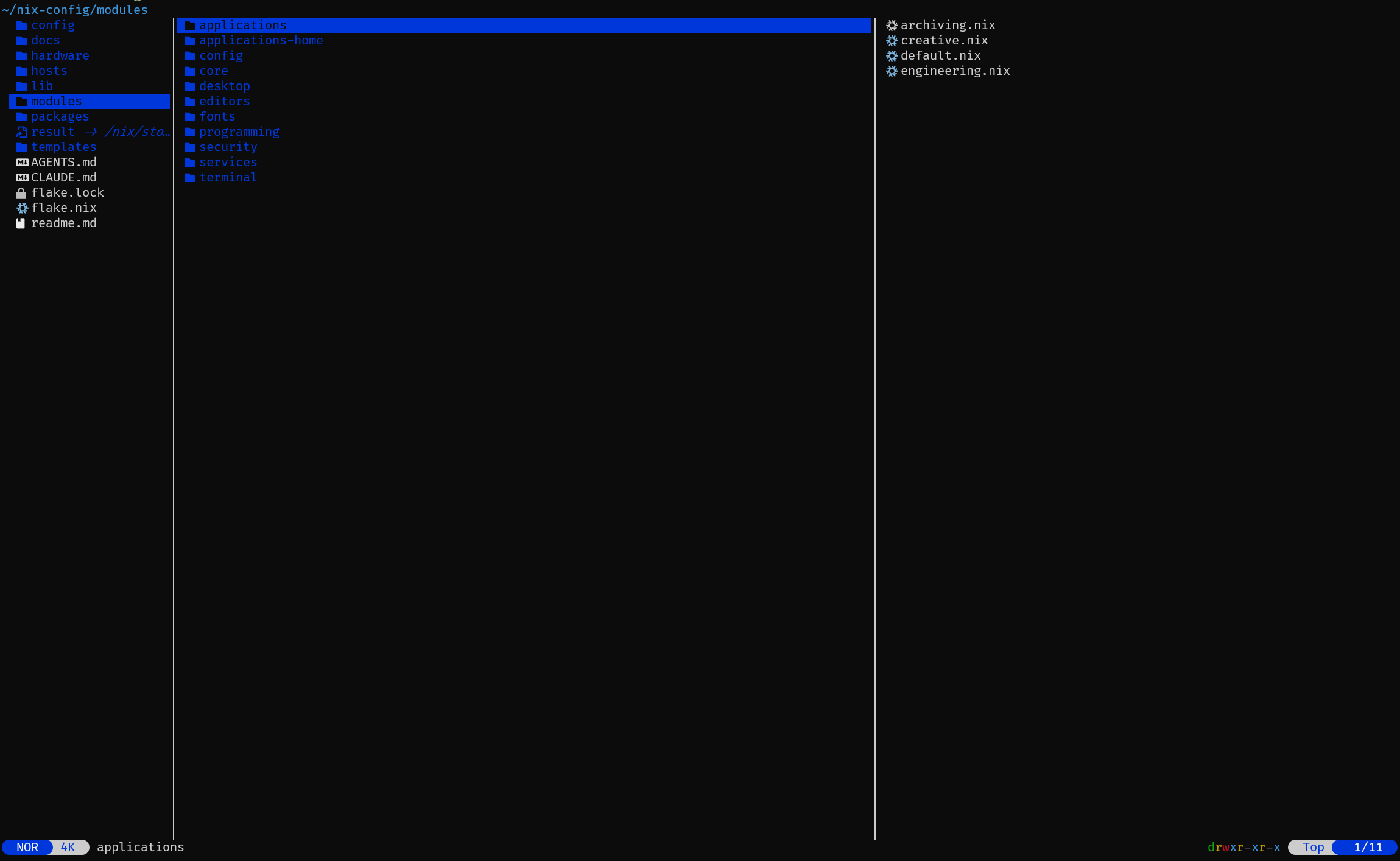
Task: Select the security directory entry
Action: [x=228, y=147]
